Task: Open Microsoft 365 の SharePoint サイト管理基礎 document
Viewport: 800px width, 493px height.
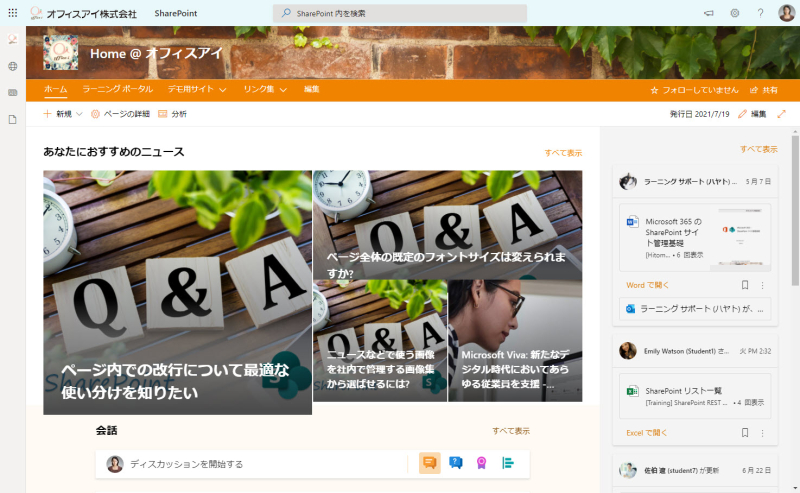Action: pyautogui.click(x=695, y=237)
